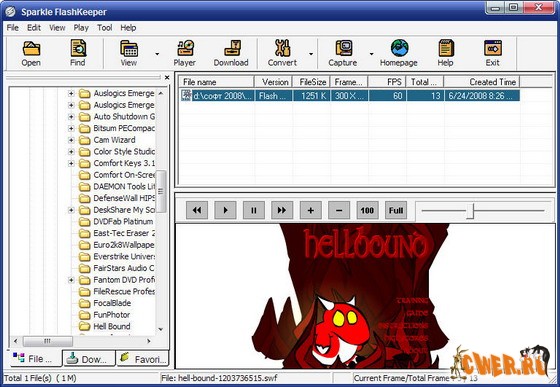This screenshot has height=387, width=560.
Task: Click the Open toolbar icon
Action: tap(31, 53)
